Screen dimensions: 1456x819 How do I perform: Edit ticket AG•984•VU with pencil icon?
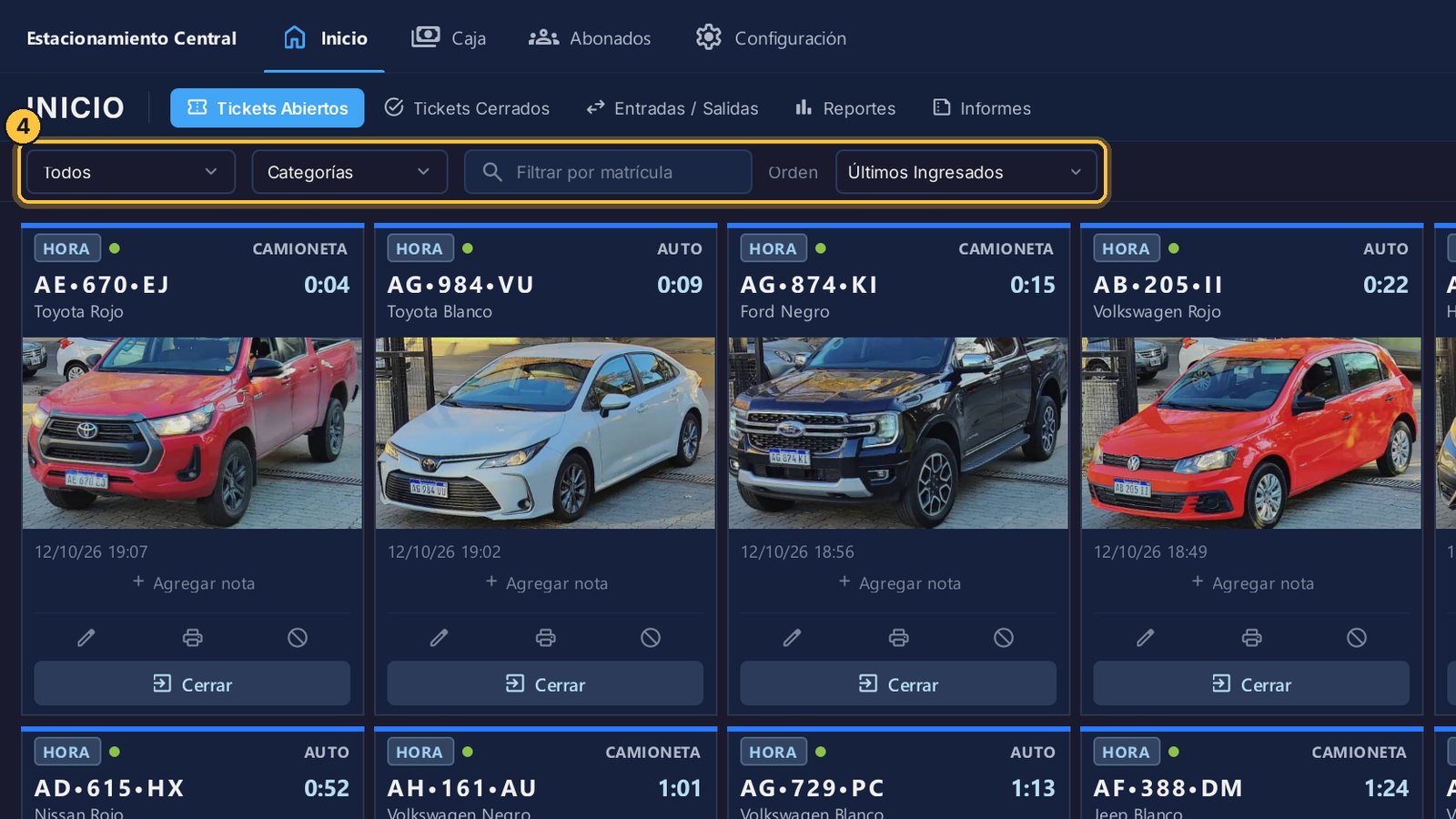click(440, 638)
